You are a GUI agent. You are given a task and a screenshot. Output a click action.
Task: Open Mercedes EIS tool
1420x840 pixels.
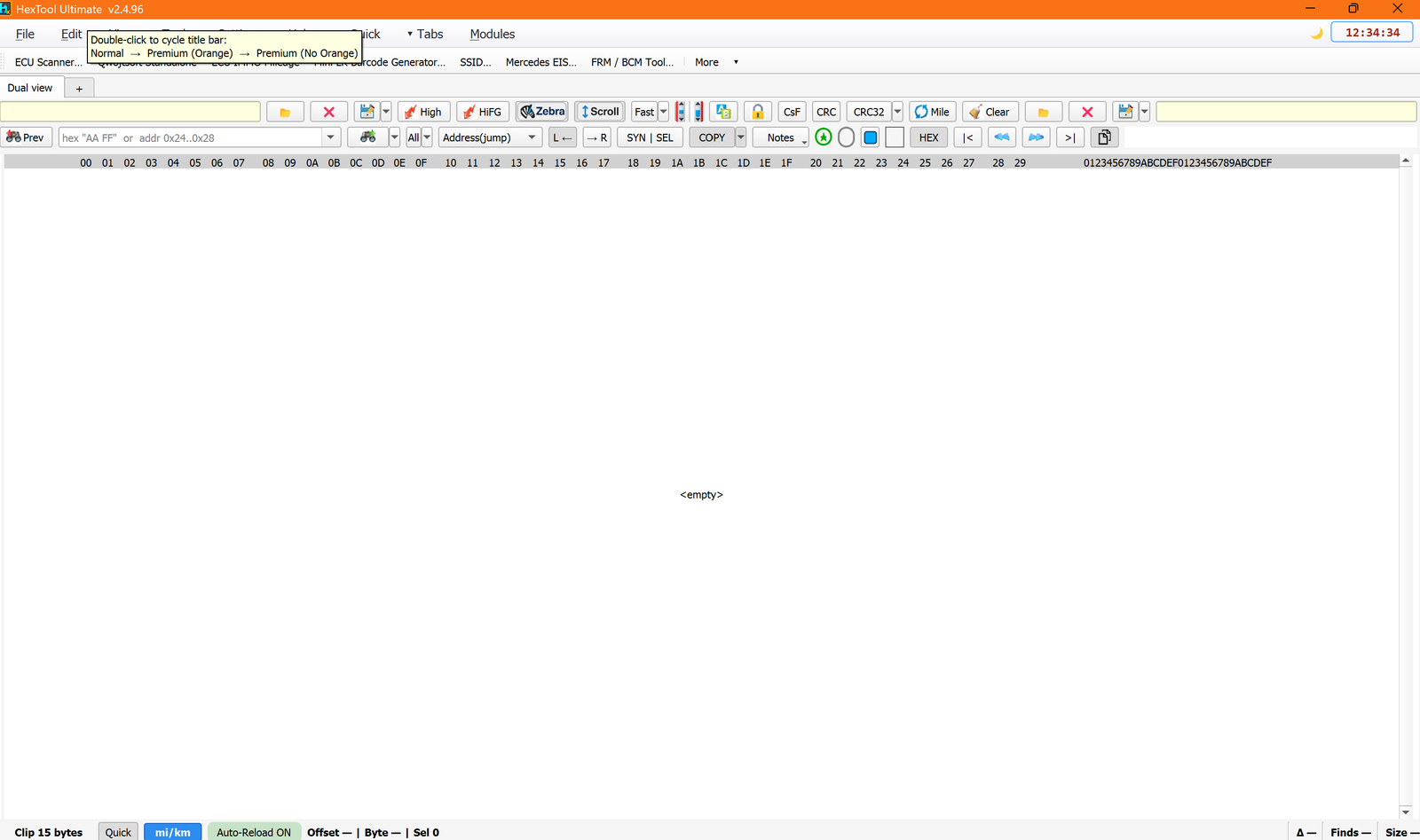[x=541, y=62]
